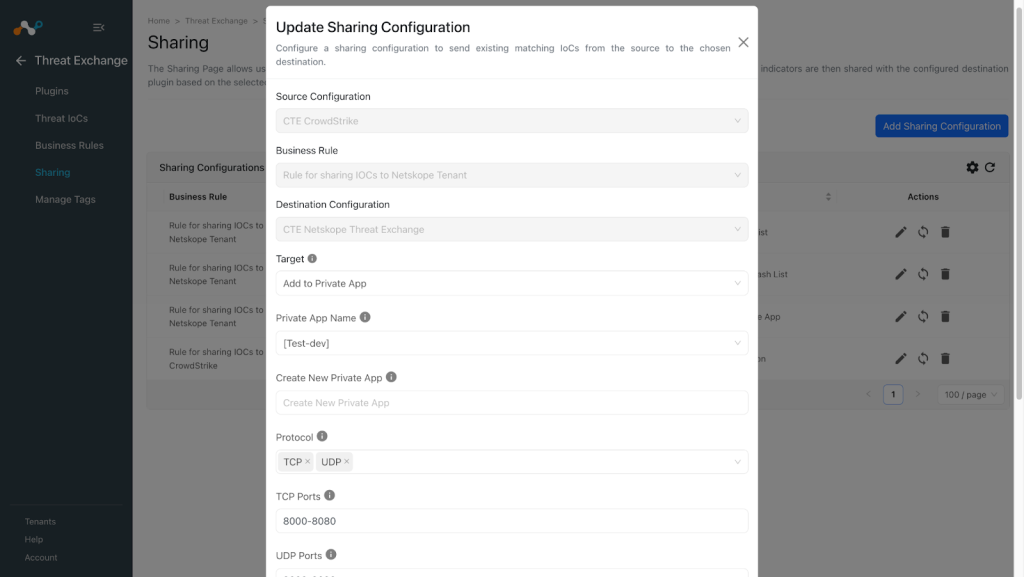The image size is (1024, 577).
Task: Click the Create New Private App input field
Action: click(x=512, y=403)
